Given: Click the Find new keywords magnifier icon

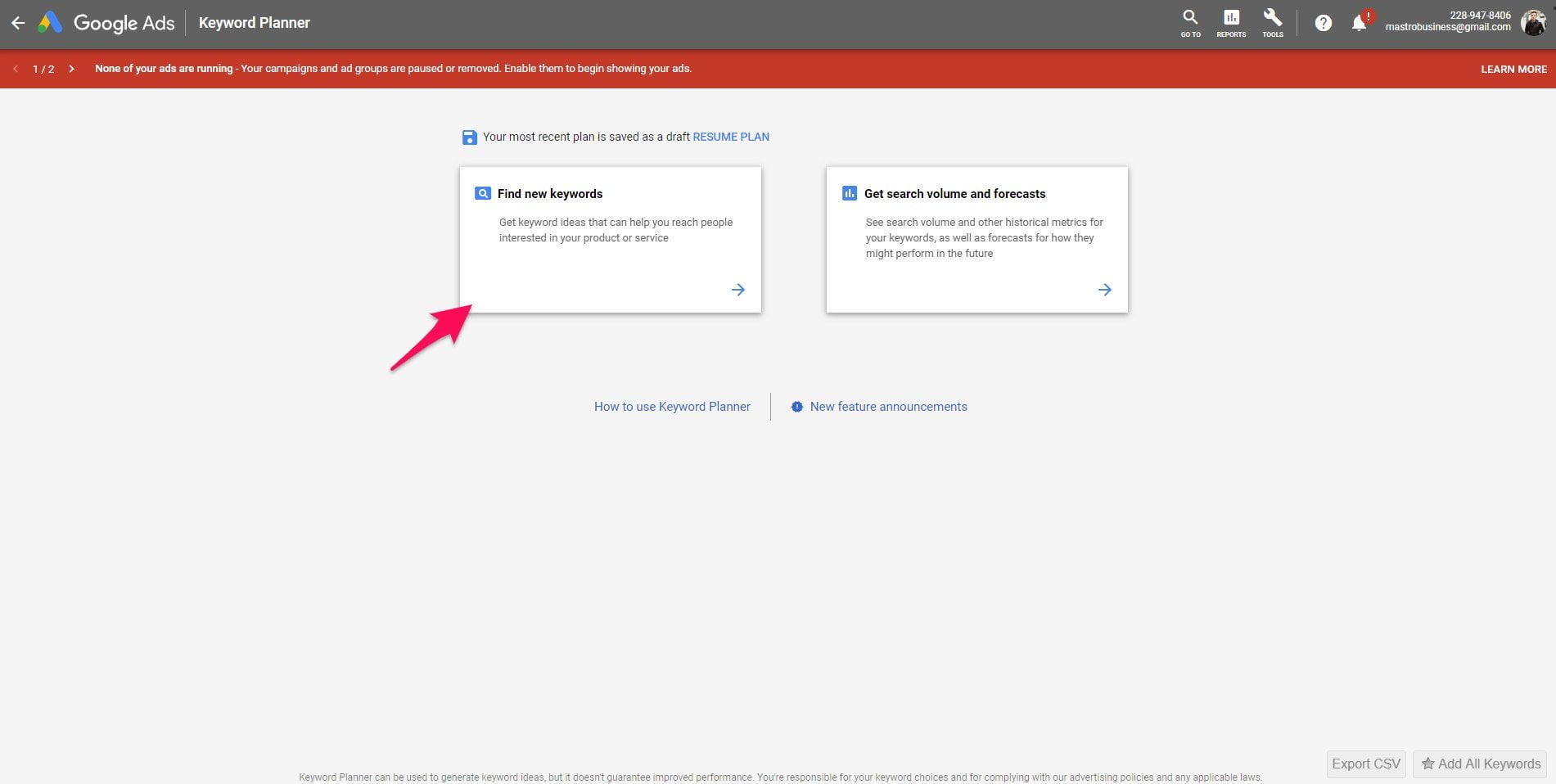Looking at the screenshot, I should point(483,194).
